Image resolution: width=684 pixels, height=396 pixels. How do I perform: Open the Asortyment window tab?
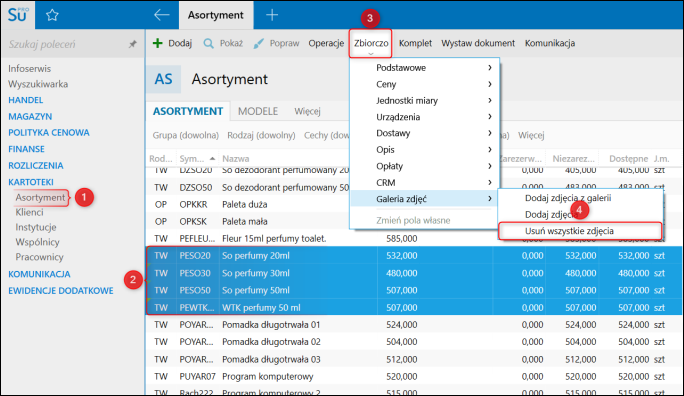pyautogui.click(x=215, y=15)
